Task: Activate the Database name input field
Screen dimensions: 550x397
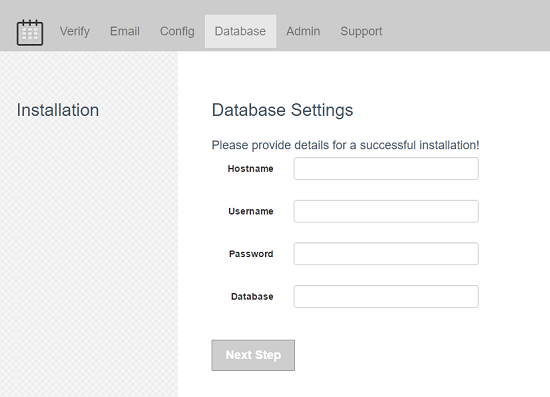Action: (x=386, y=296)
